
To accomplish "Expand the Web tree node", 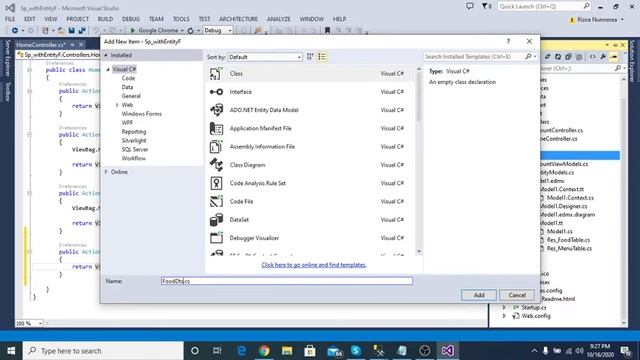I will click(117, 105).
